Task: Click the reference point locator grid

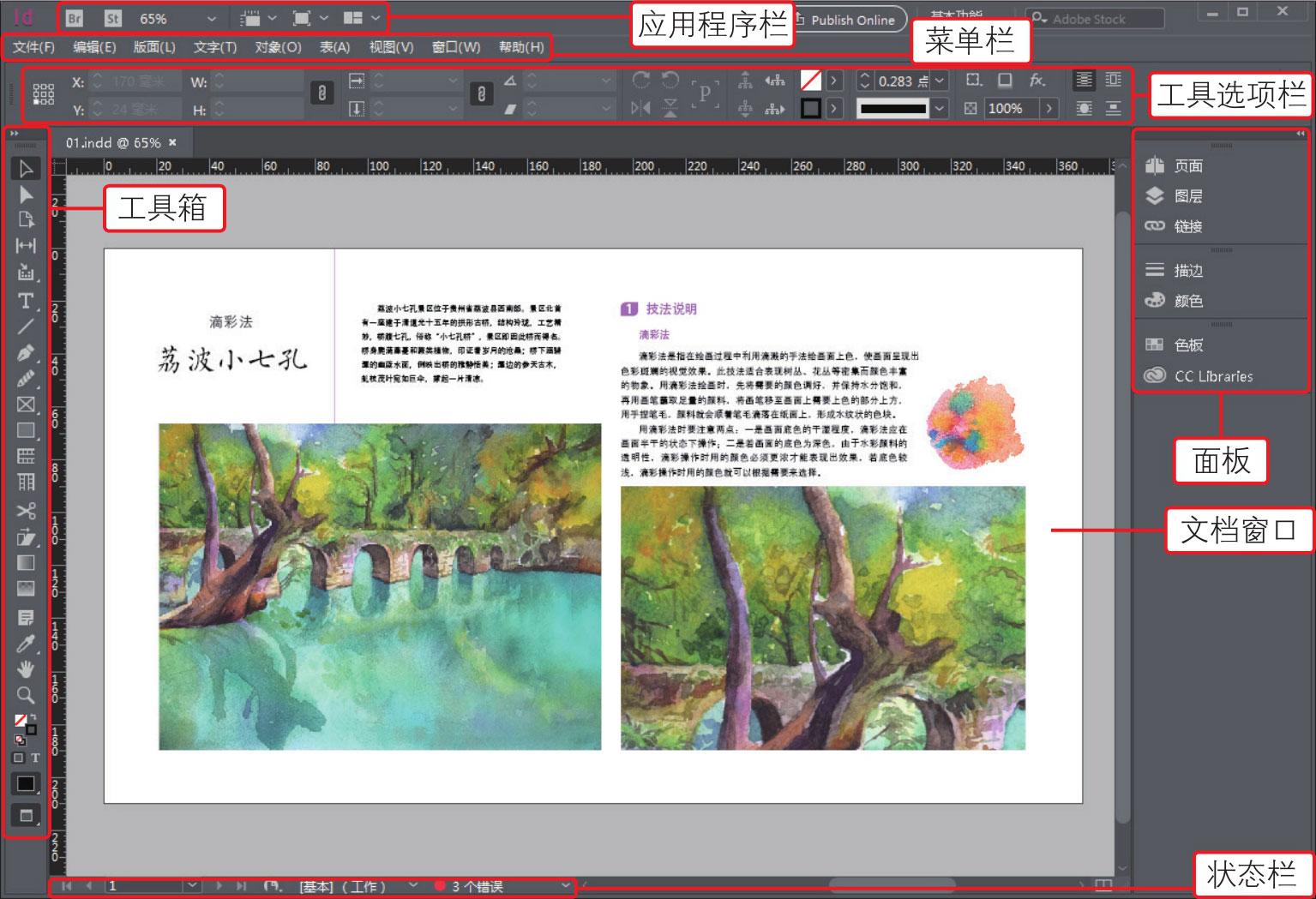Action: pyautogui.click(x=44, y=93)
